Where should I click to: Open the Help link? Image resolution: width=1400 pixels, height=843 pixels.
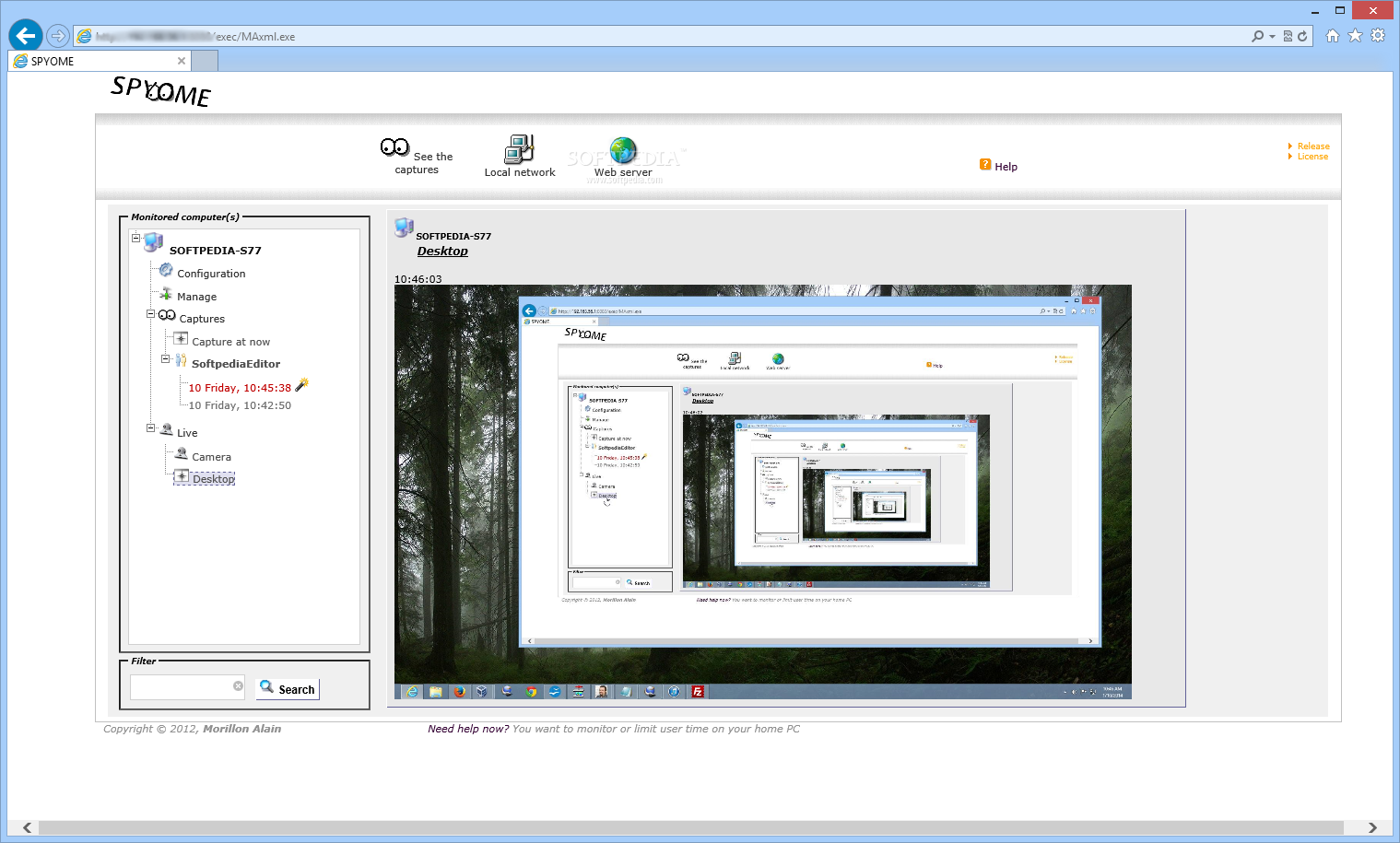(1006, 167)
